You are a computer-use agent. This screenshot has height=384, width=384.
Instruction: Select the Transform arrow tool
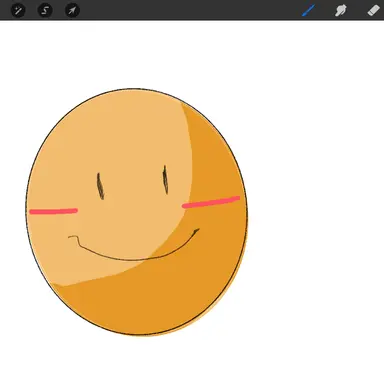pyautogui.click(x=72, y=10)
